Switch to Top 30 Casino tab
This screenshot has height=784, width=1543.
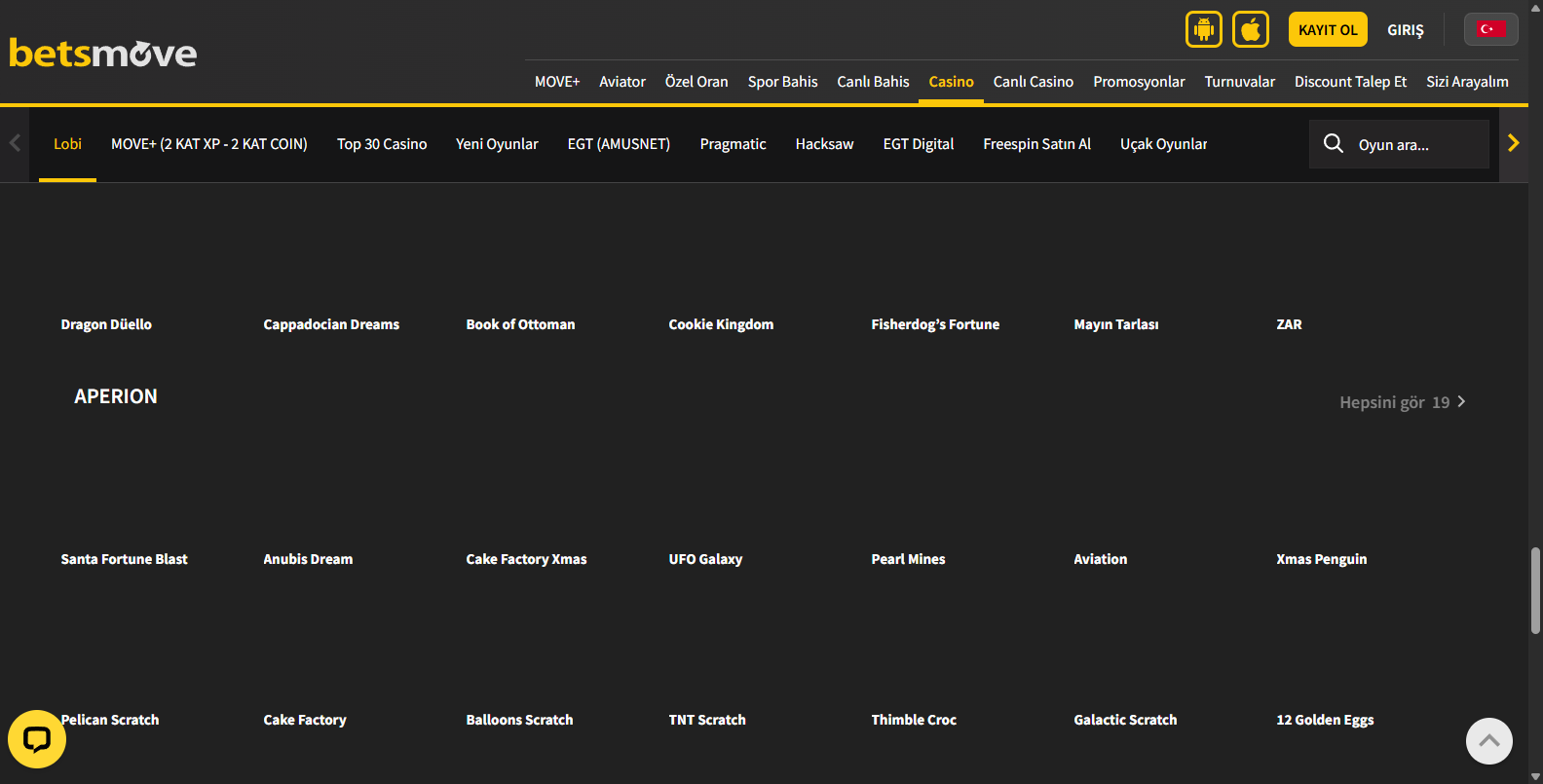point(382,144)
